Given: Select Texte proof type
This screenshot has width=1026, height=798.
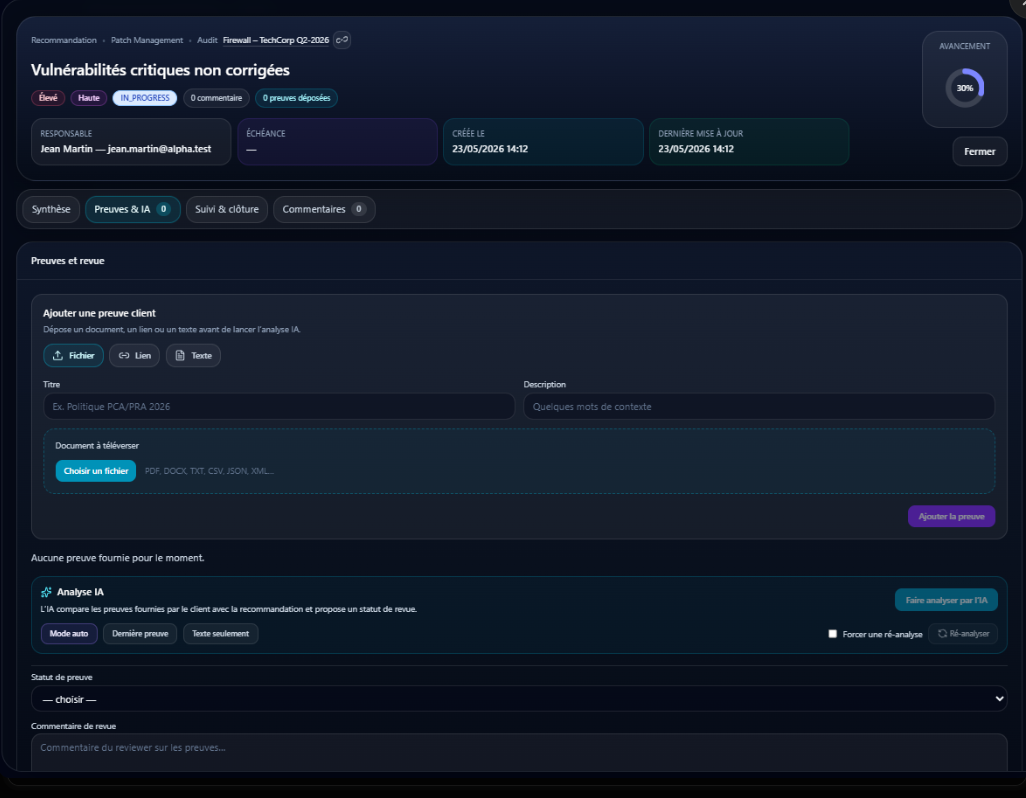Looking at the screenshot, I should pyautogui.click(x=193, y=355).
